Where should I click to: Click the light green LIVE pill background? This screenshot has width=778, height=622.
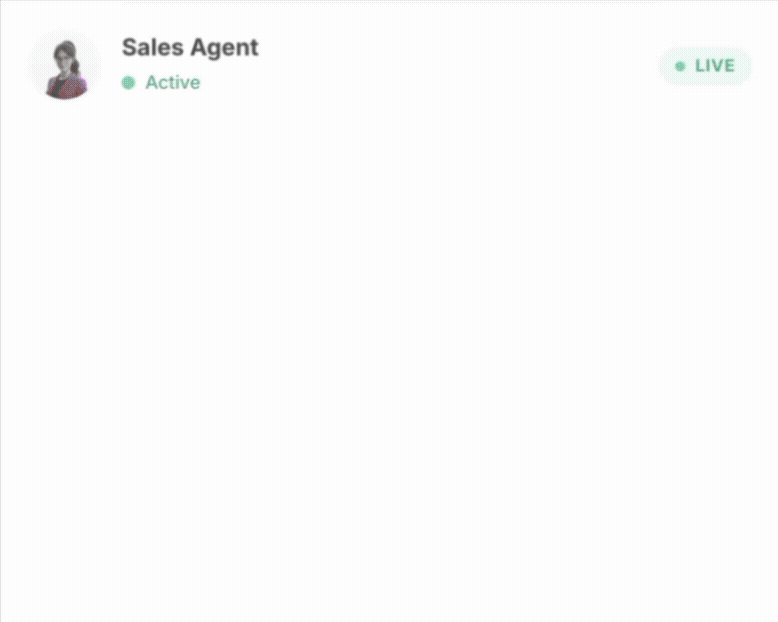705,66
